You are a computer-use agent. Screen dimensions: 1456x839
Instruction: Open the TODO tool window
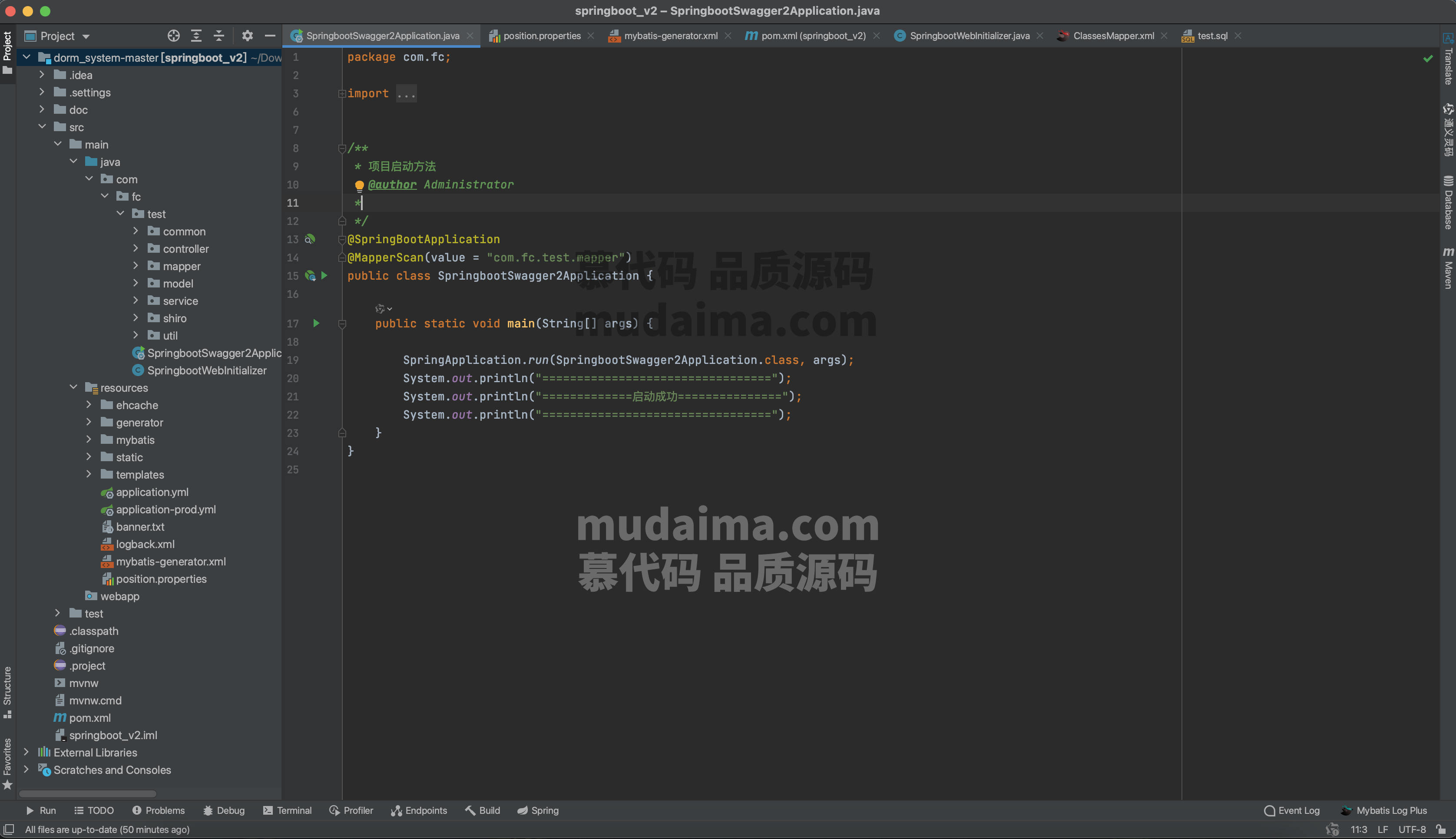click(x=94, y=810)
